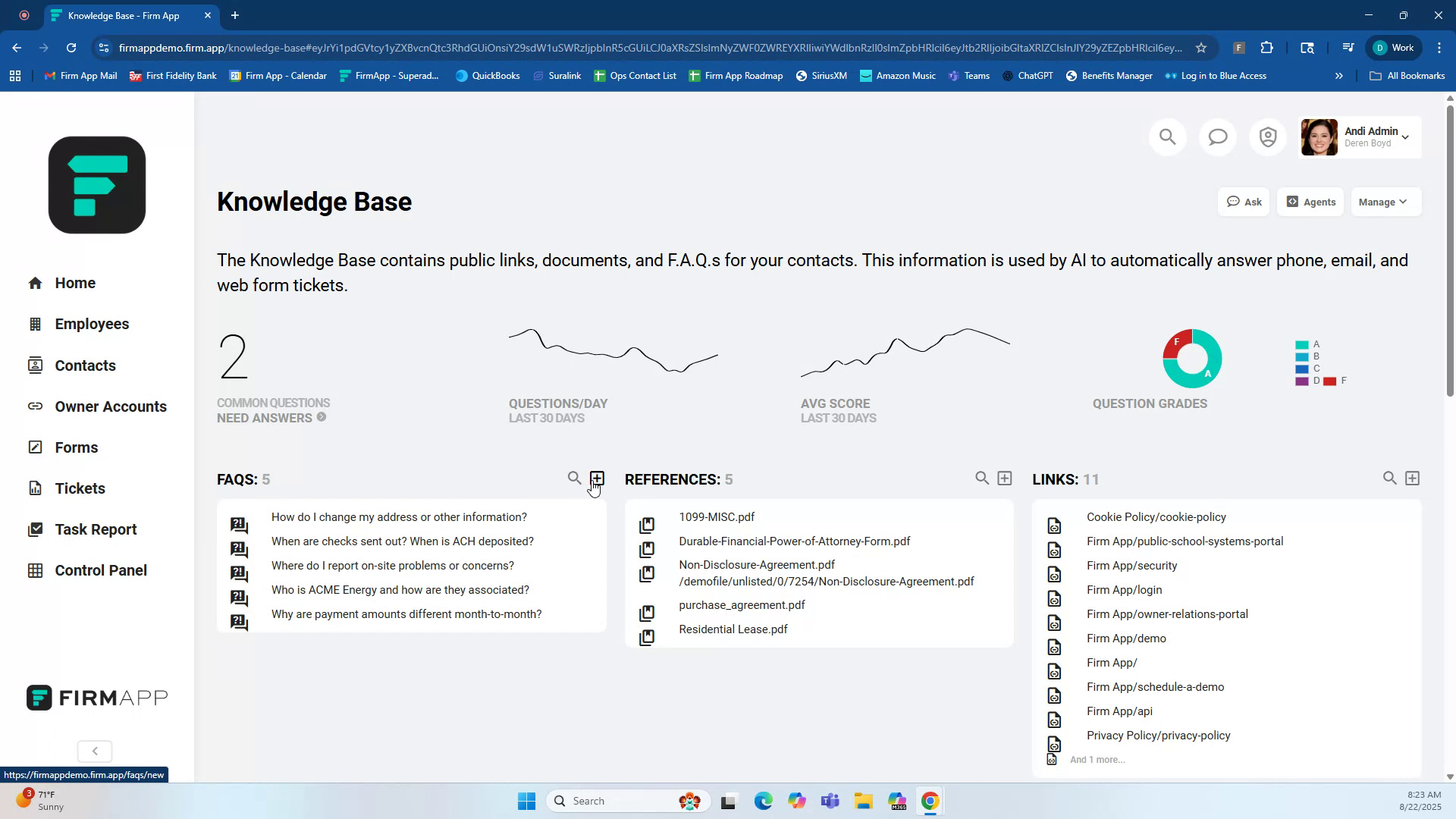This screenshot has height=819, width=1456.
Task: Expand 'And 1 more...' in the Links list
Action: point(1097,759)
